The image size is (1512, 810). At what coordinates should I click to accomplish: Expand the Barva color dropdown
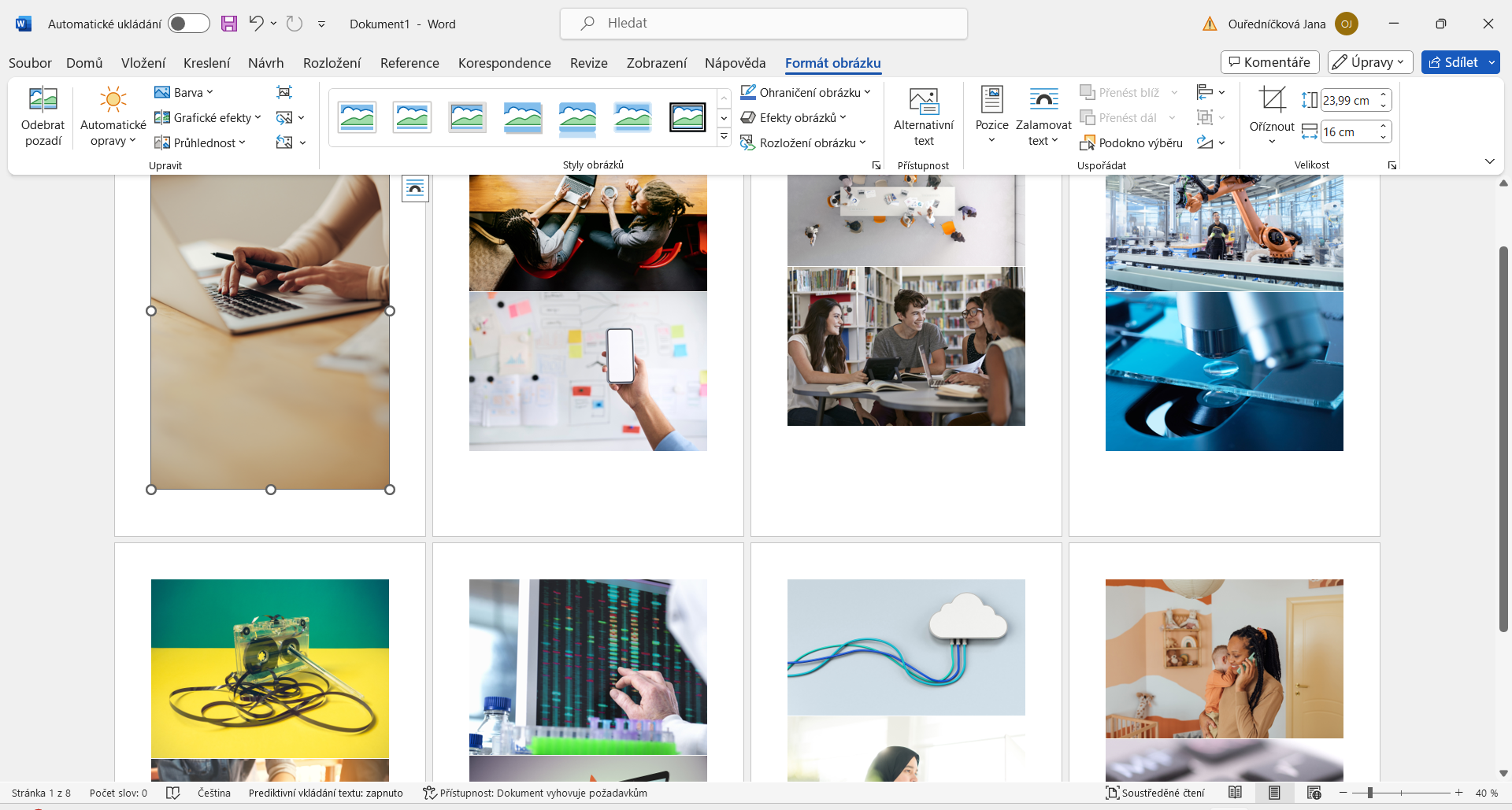click(x=184, y=92)
